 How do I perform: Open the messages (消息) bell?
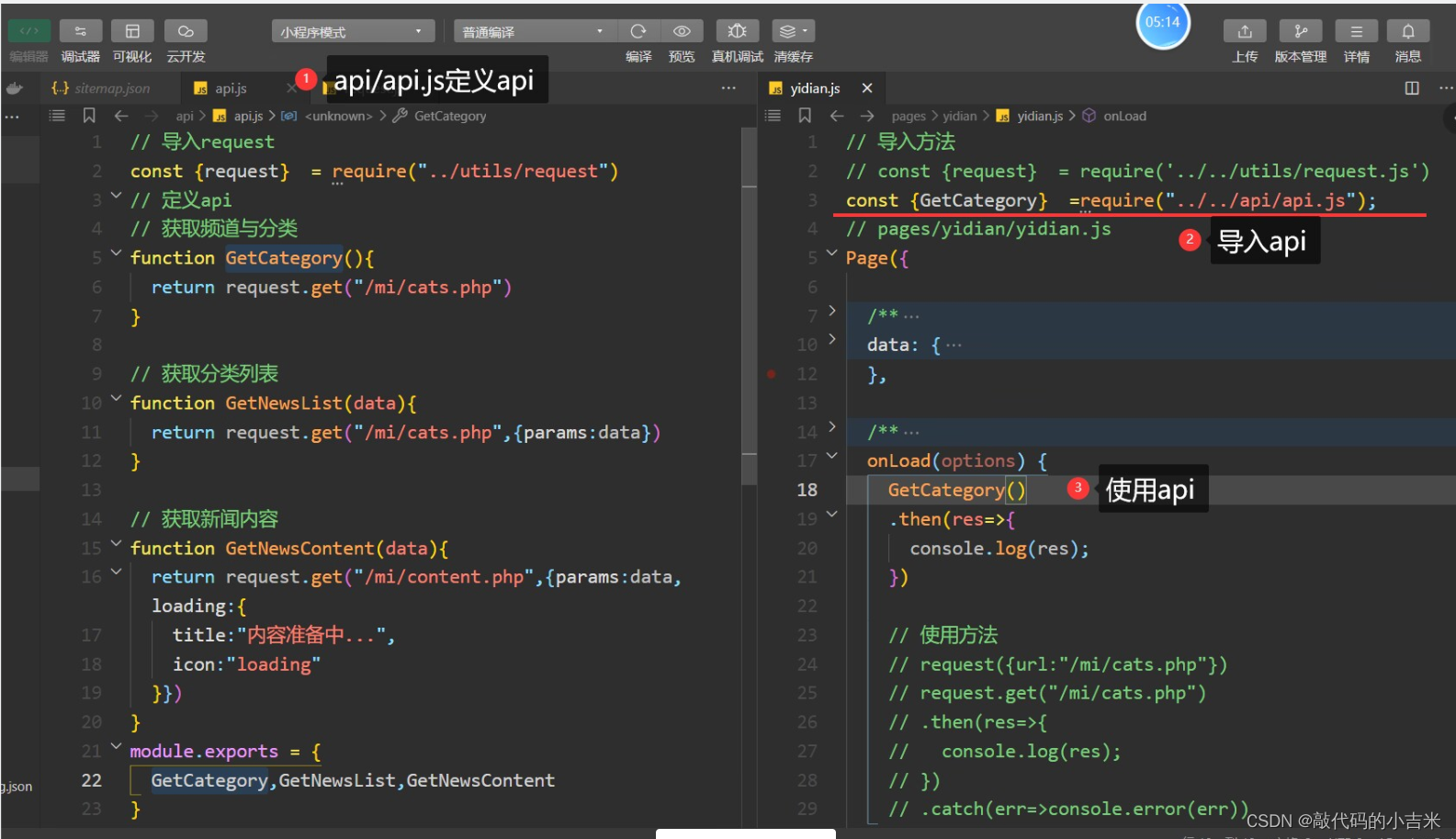point(1408,31)
